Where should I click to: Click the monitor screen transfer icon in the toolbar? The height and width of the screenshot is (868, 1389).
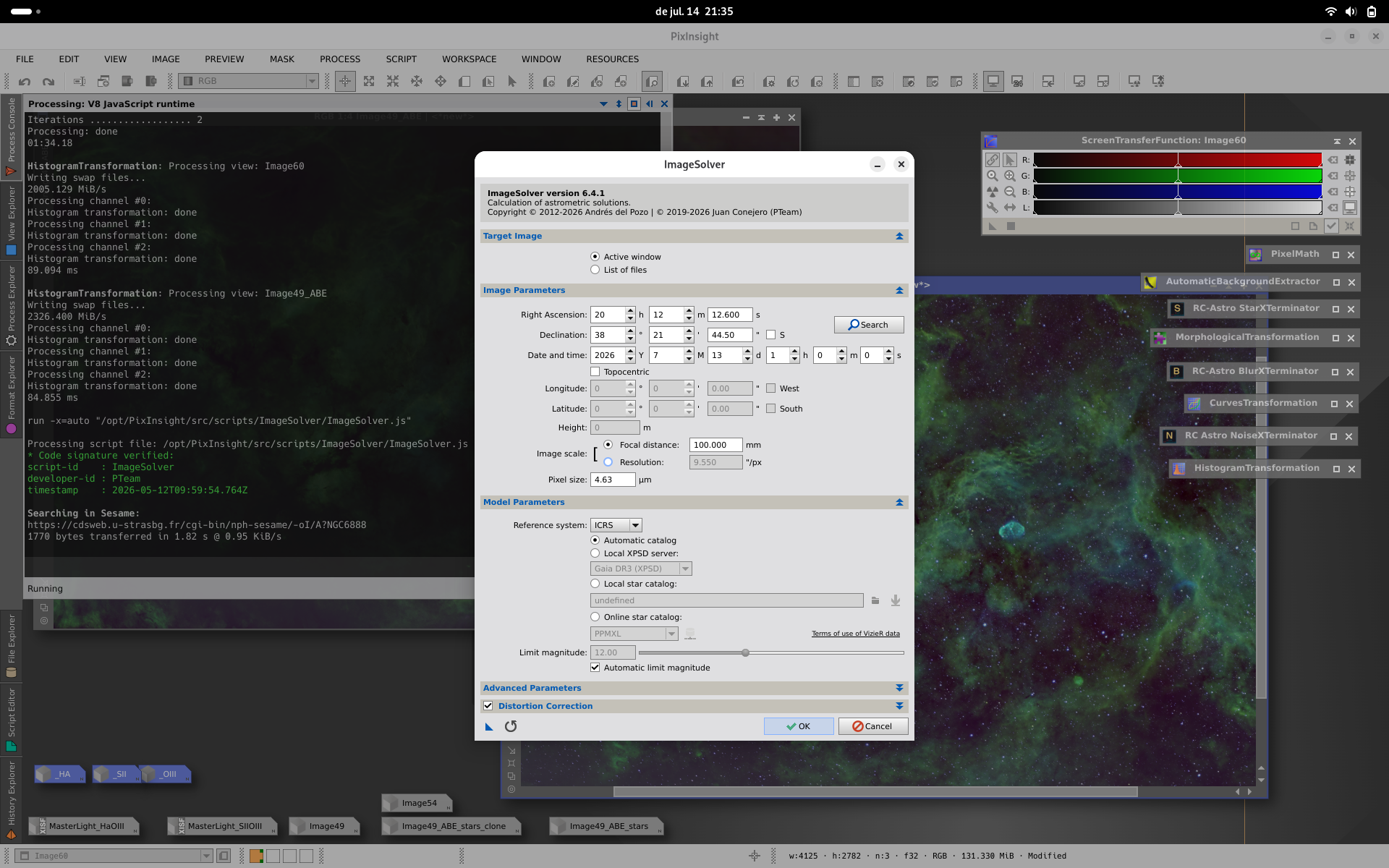pyautogui.click(x=993, y=82)
